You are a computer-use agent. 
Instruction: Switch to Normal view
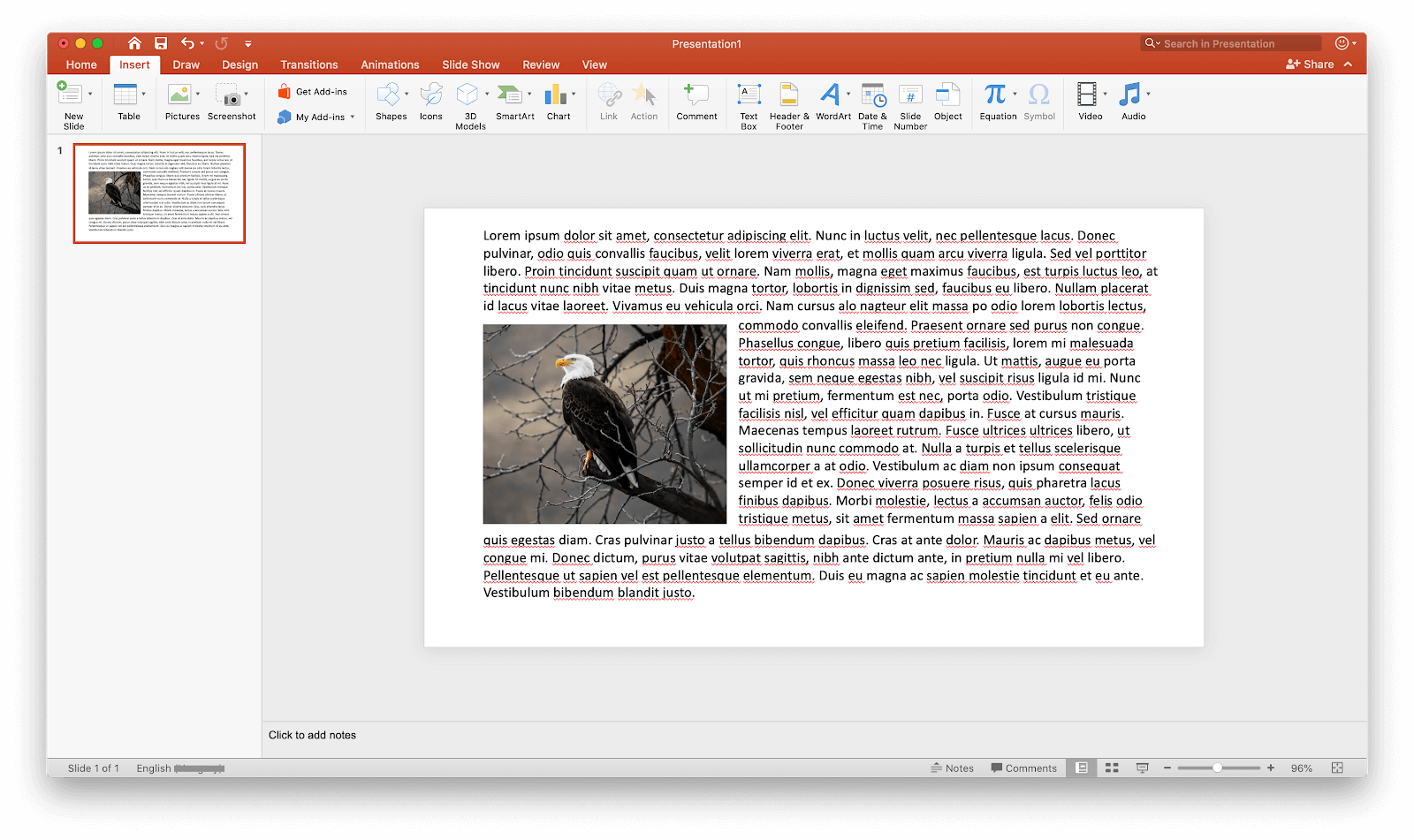point(1082,768)
